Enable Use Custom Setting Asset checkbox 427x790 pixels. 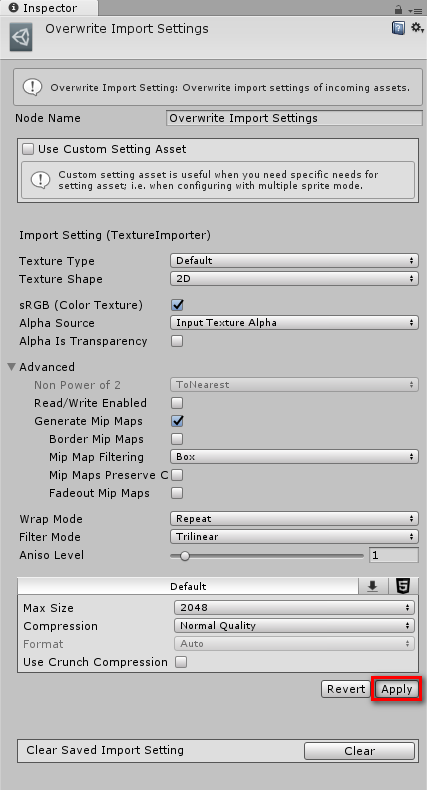[29, 149]
